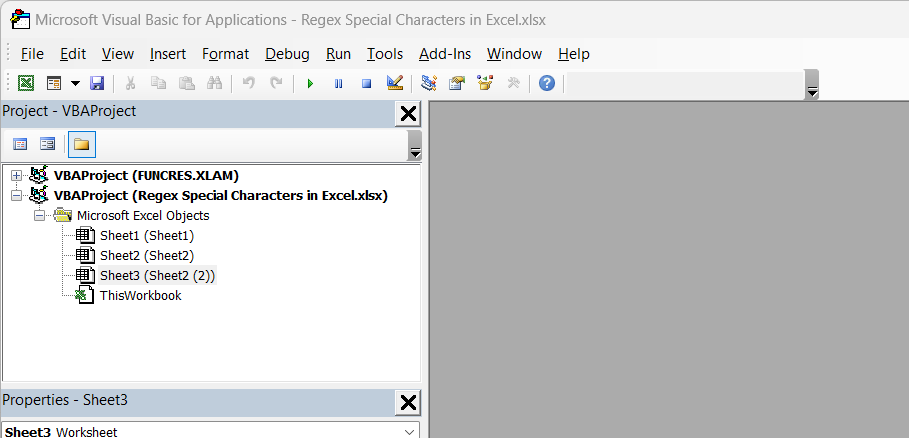Open the Properties Window toolbar icon
This screenshot has width=909, height=438.
[457, 83]
